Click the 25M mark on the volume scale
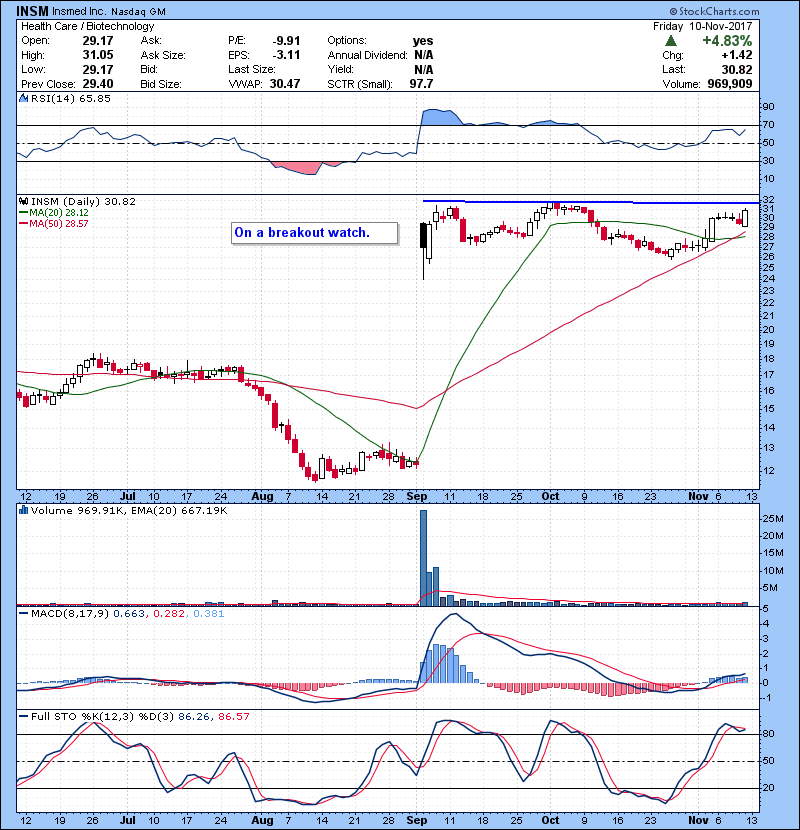800x830 pixels. [x=772, y=519]
